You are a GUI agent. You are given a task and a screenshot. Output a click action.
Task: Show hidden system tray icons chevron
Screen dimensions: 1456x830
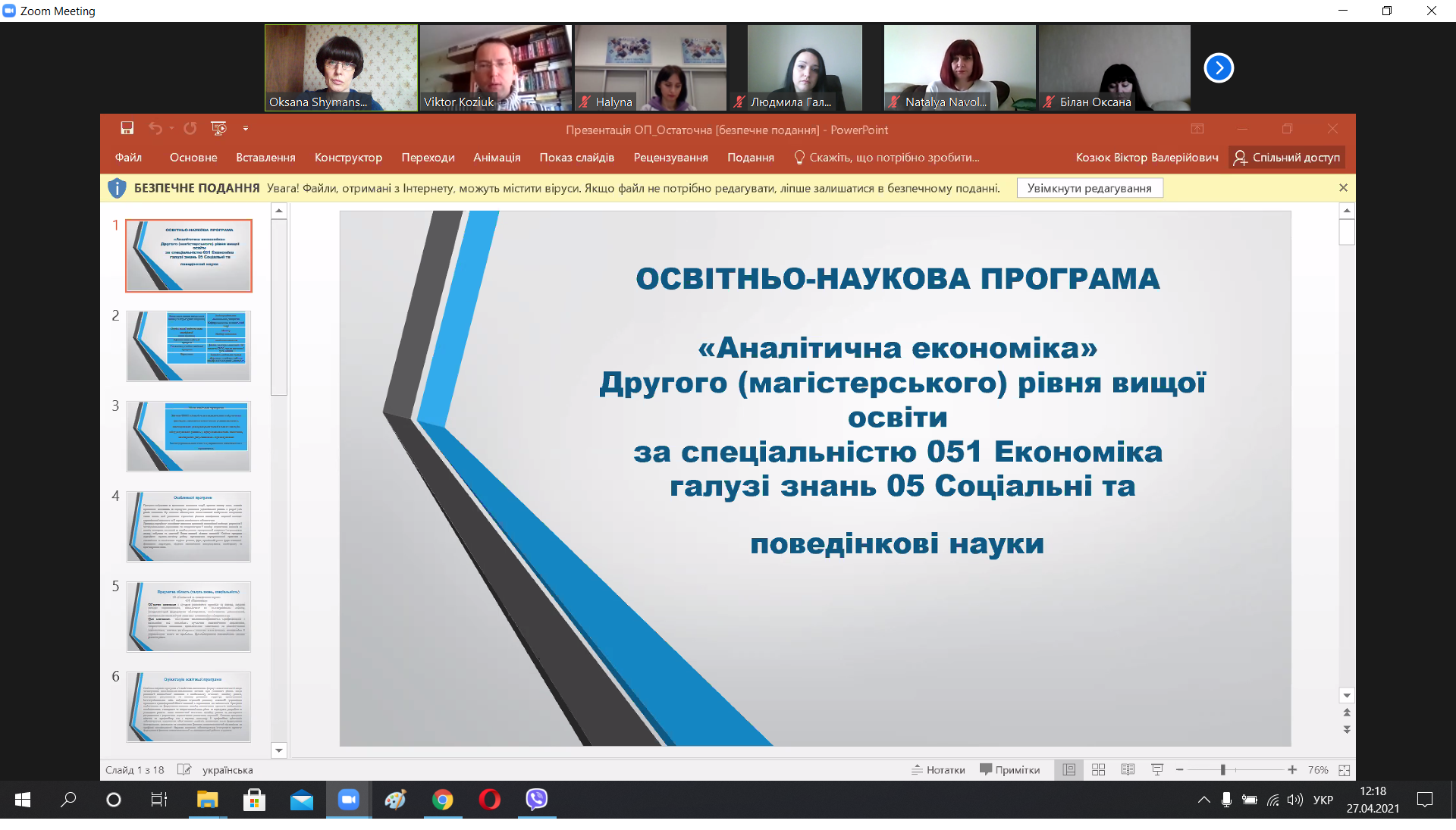coord(1203,800)
